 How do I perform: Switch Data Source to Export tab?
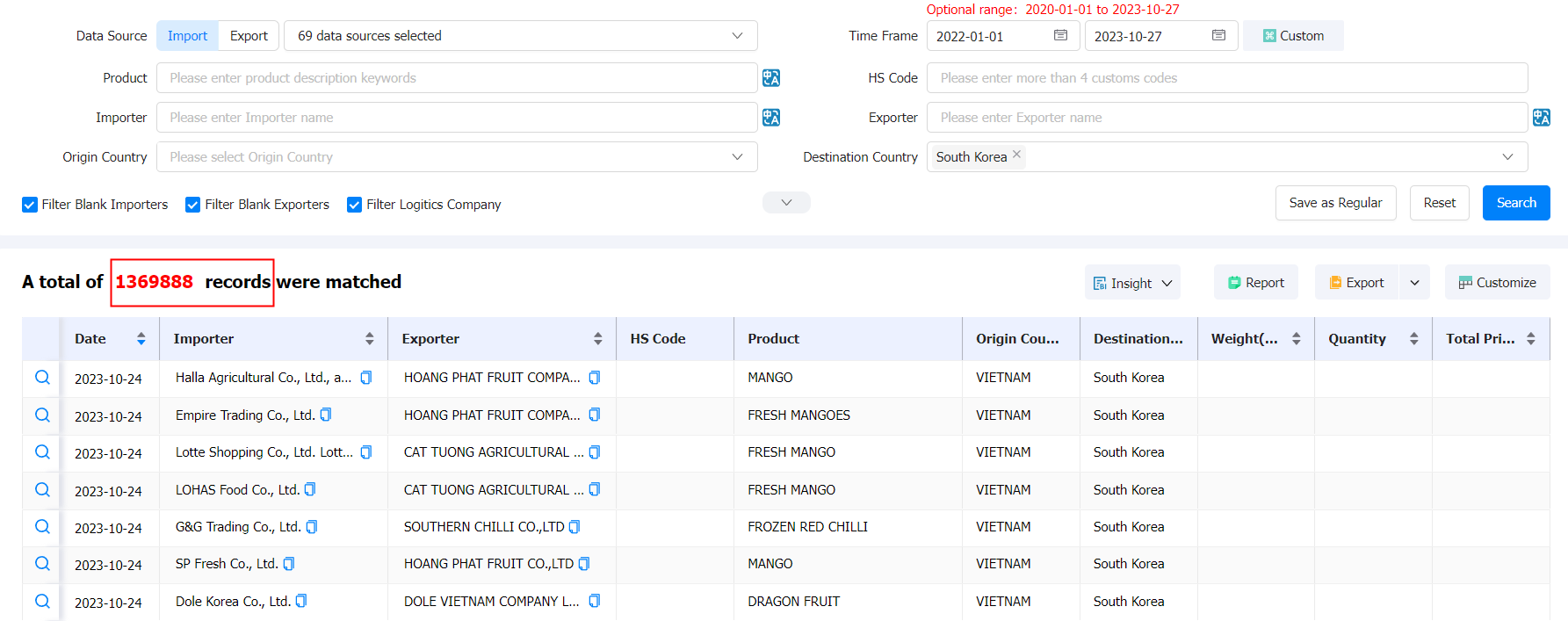tap(249, 36)
